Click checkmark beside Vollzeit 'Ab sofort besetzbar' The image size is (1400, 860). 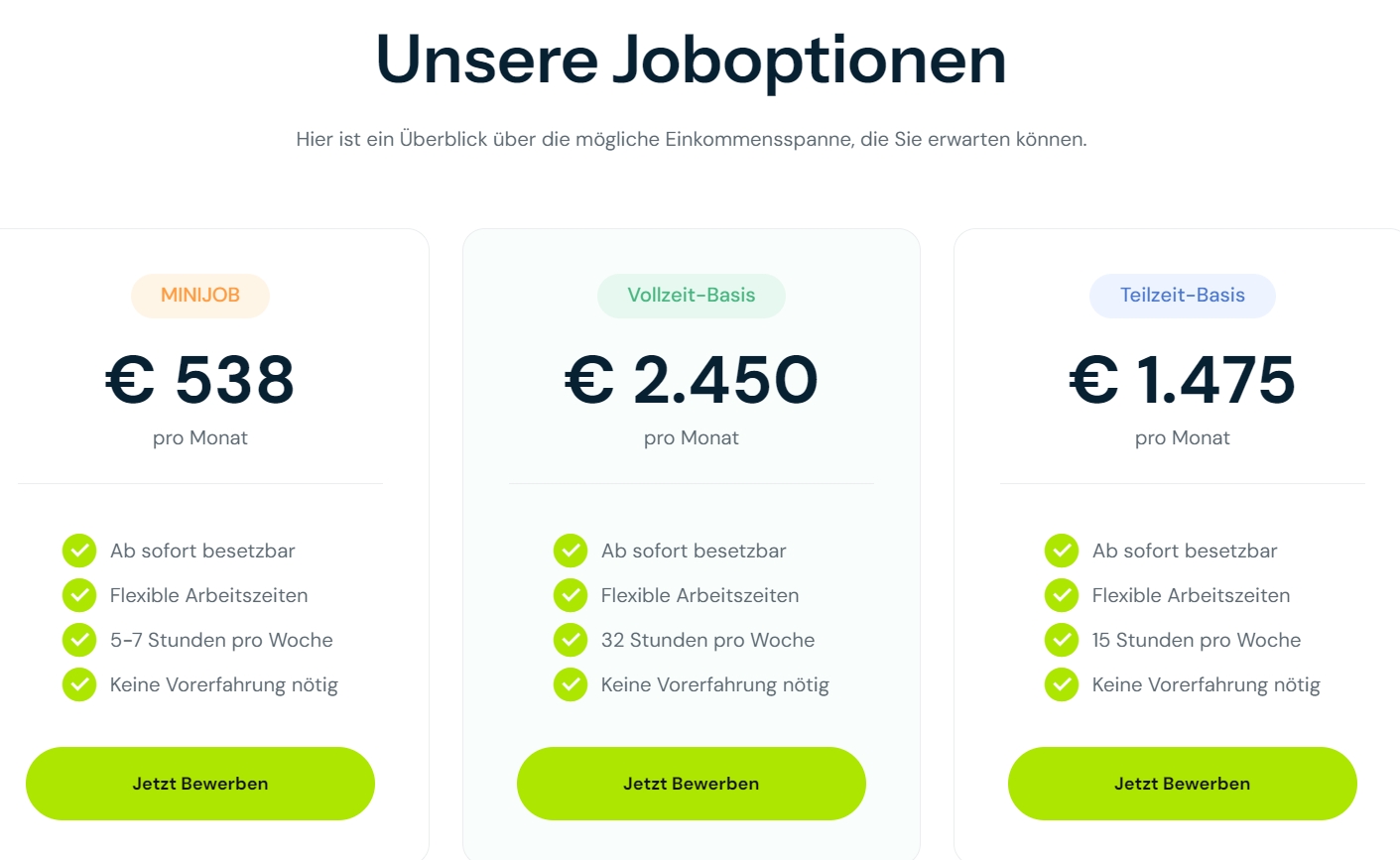[571, 551]
